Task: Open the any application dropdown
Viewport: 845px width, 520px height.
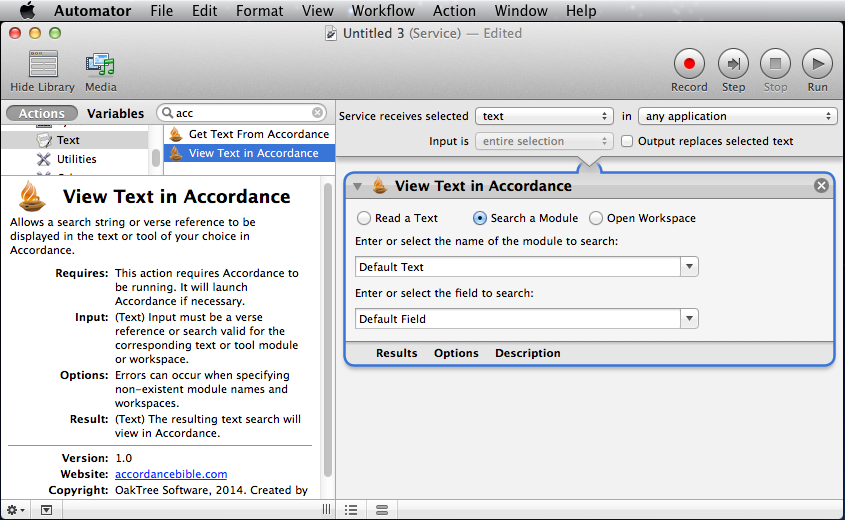Action: pyautogui.click(x=737, y=116)
